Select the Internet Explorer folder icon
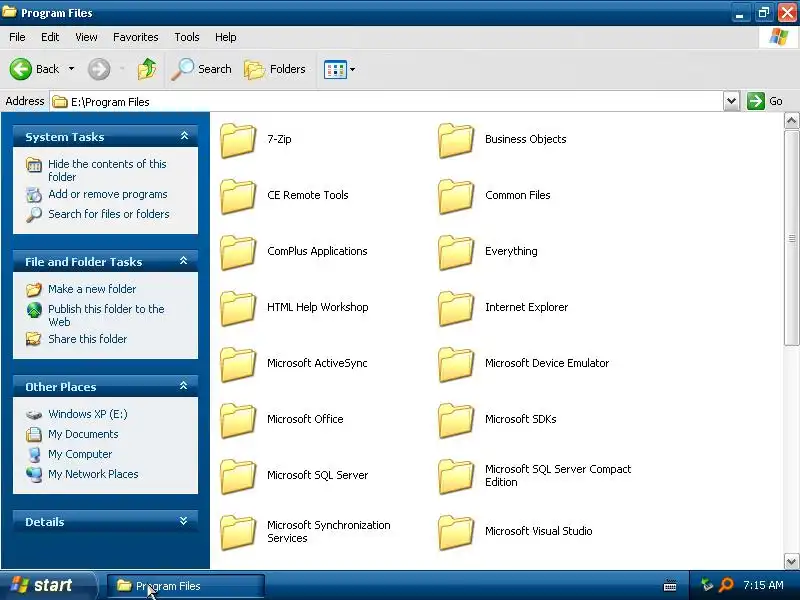 456,308
